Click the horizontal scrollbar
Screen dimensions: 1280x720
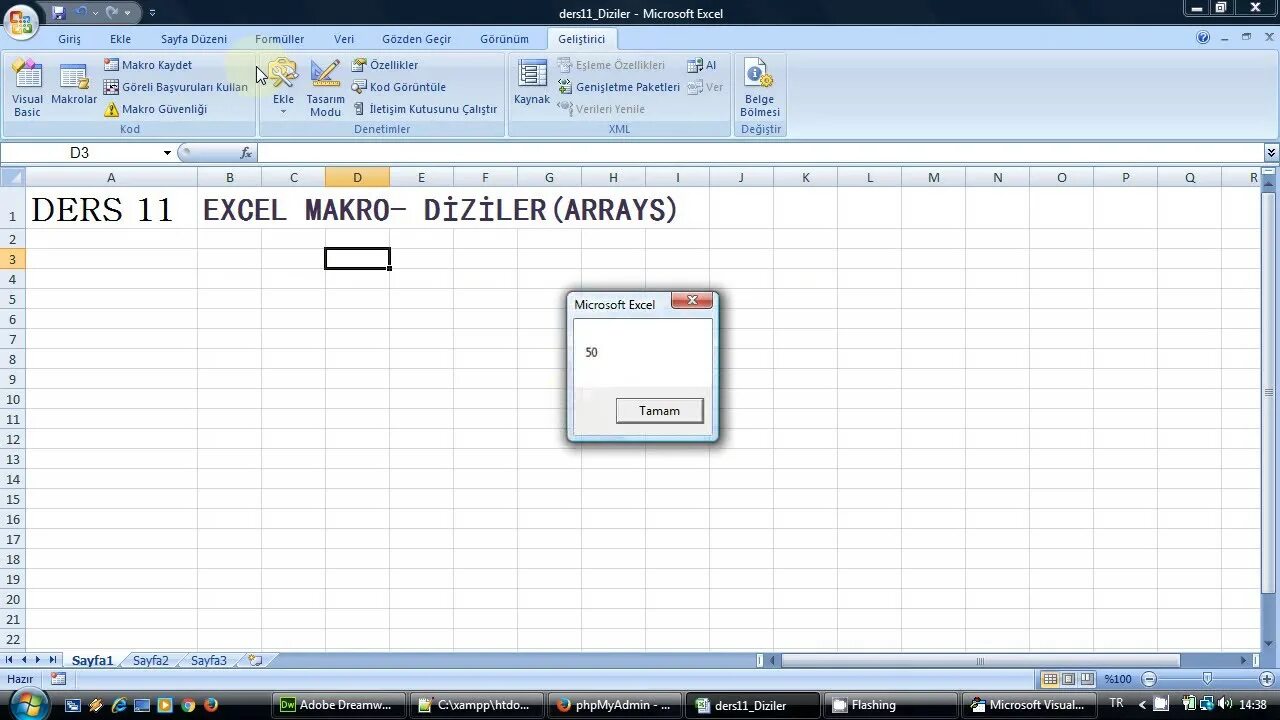(x=980, y=660)
